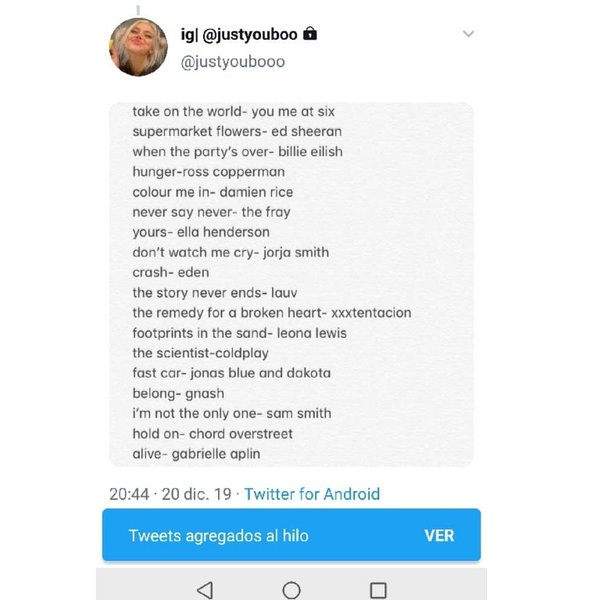Tap the Android back navigation icon
Screen dimensions: 600x600
[205, 590]
